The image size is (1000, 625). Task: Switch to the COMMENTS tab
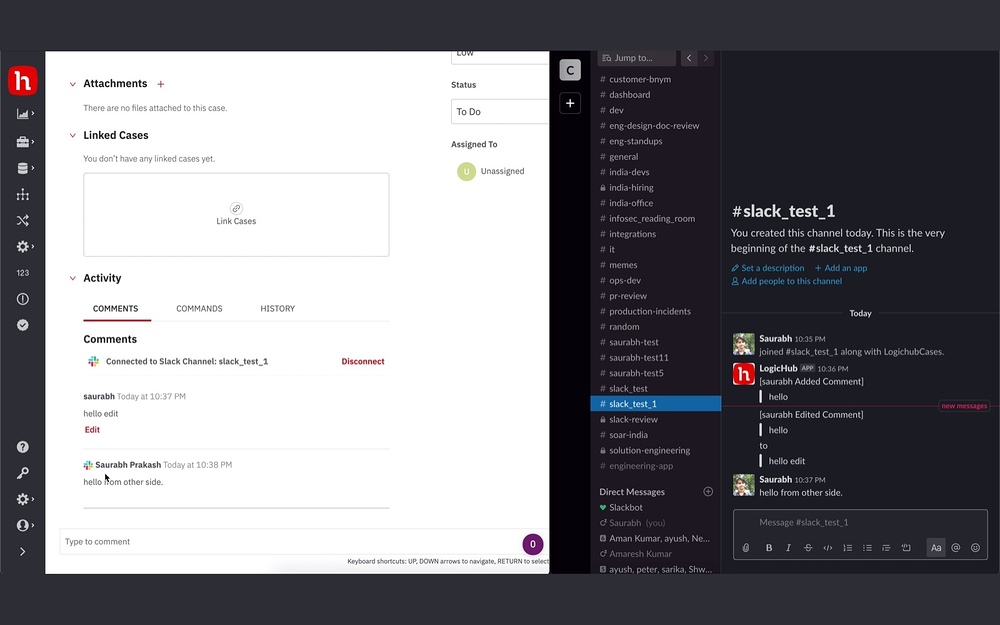(115, 309)
